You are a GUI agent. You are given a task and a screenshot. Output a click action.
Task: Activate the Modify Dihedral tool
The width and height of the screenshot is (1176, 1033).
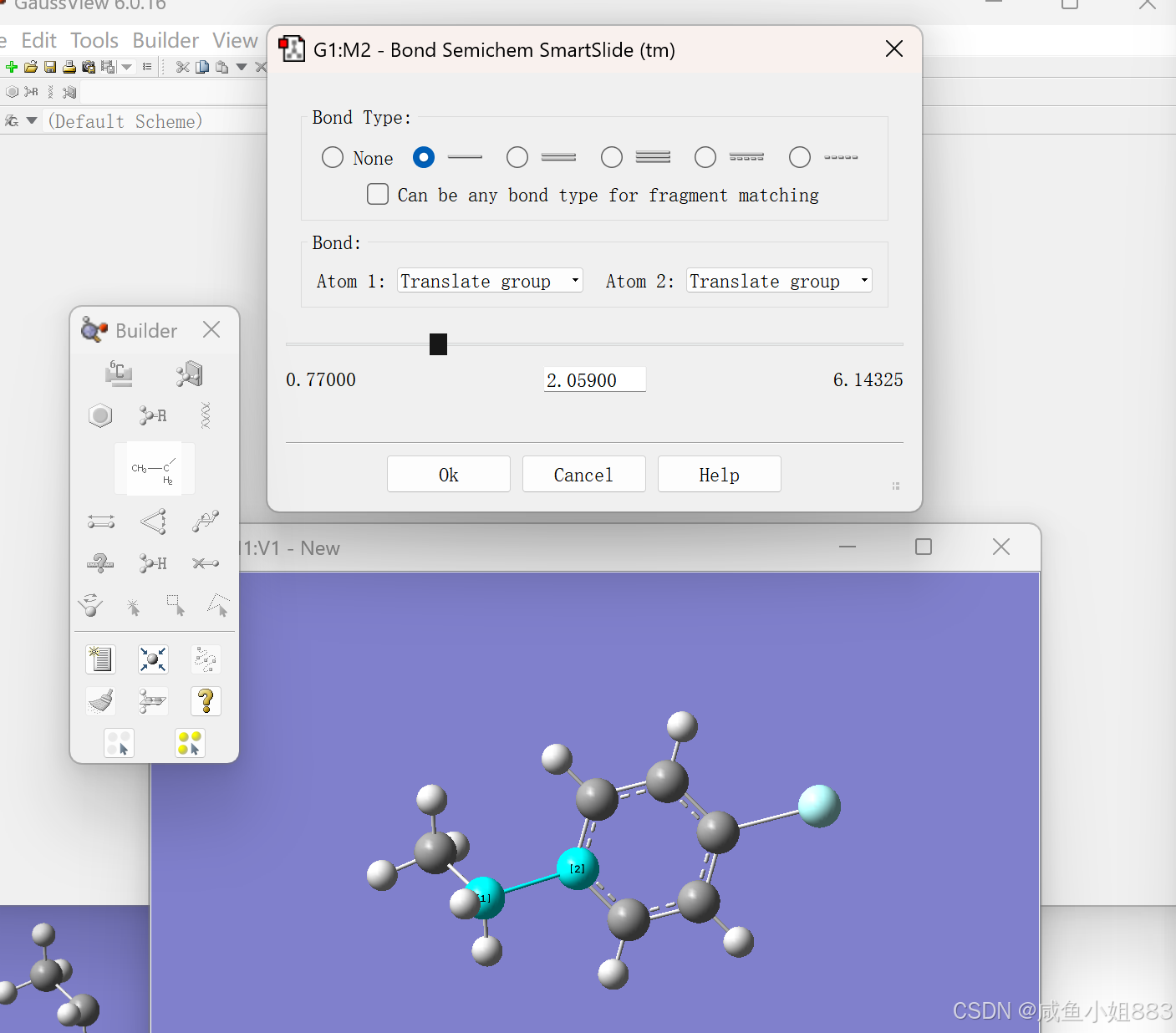coord(206,522)
